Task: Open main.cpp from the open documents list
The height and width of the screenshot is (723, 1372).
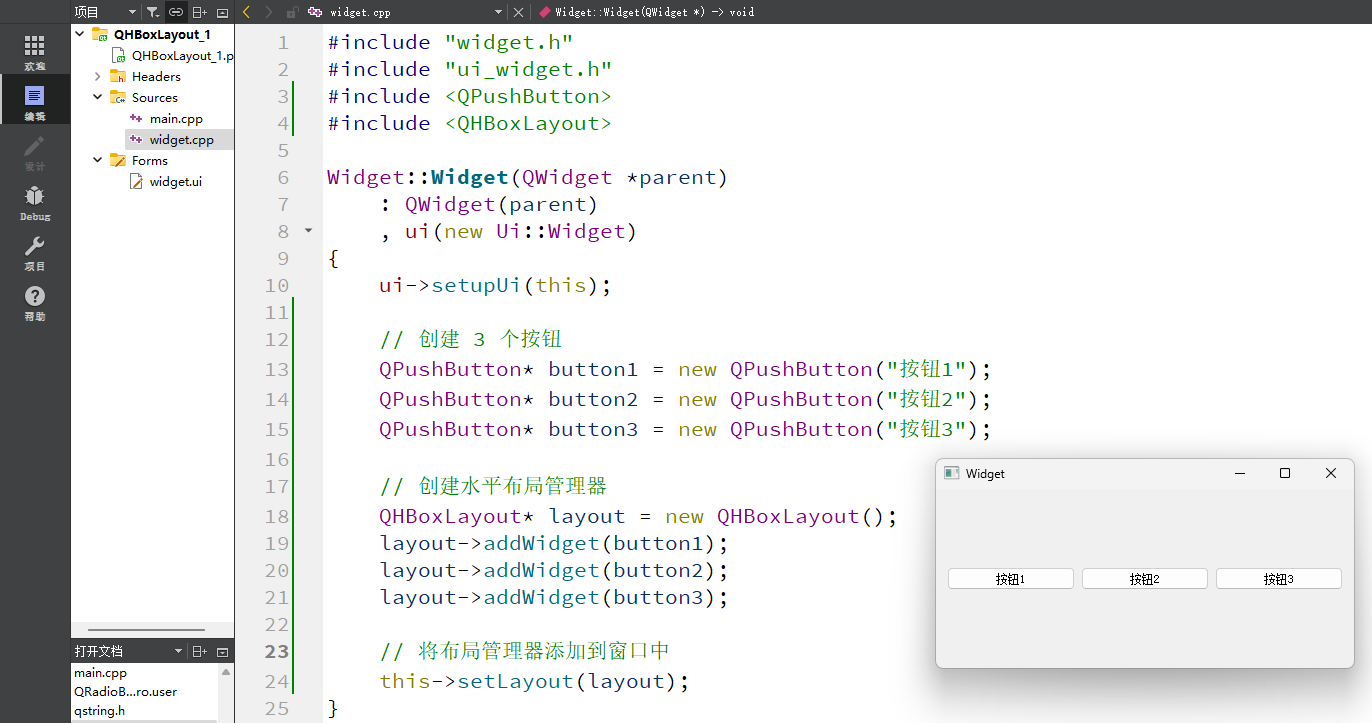Action: coord(100,672)
